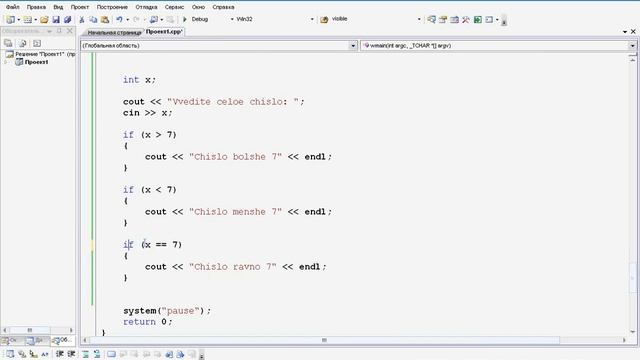The width and height of the screenshot is (640, 360).
Task: Uncomment selected lines icon
Action: tap(97, 354)
